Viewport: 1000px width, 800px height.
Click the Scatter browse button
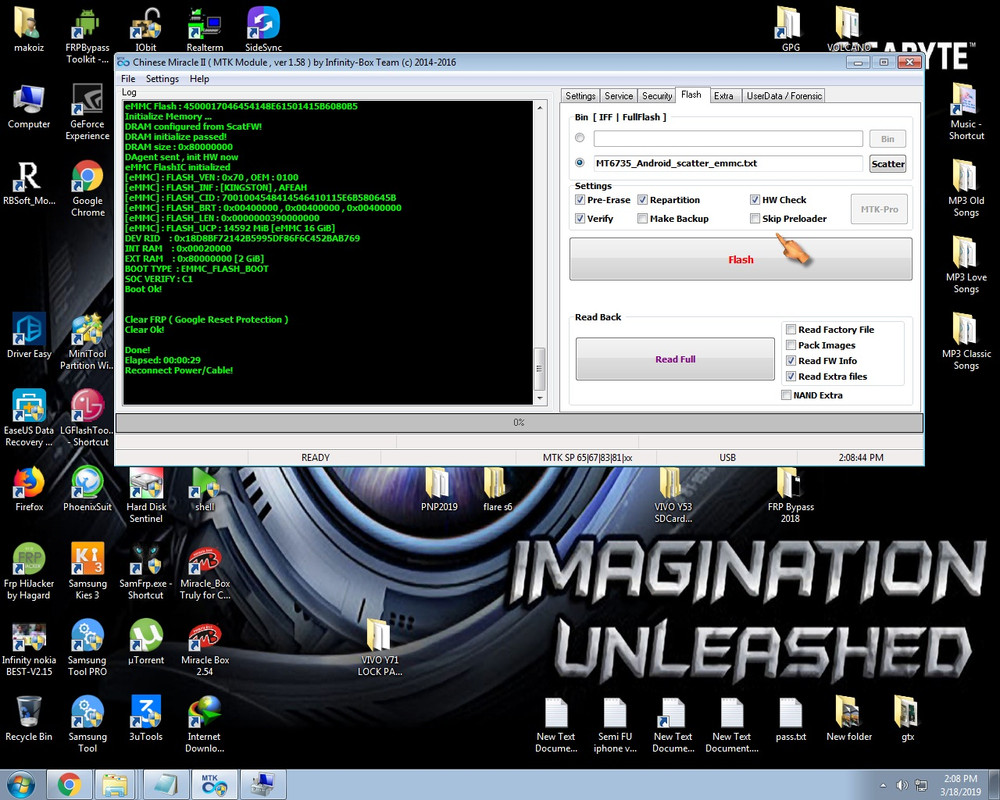pos(887,163)
